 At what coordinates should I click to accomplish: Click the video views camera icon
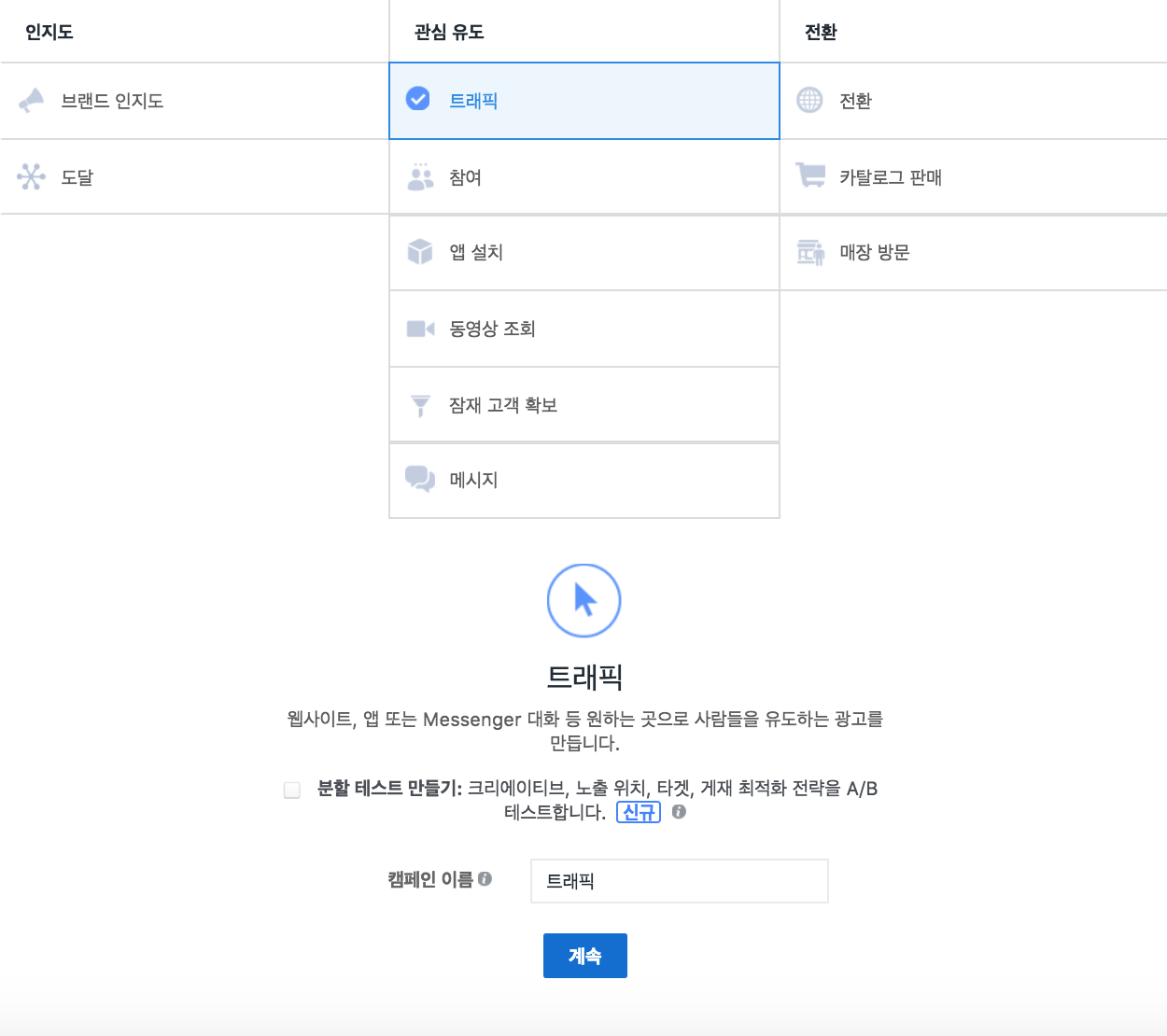coord(418,329)
